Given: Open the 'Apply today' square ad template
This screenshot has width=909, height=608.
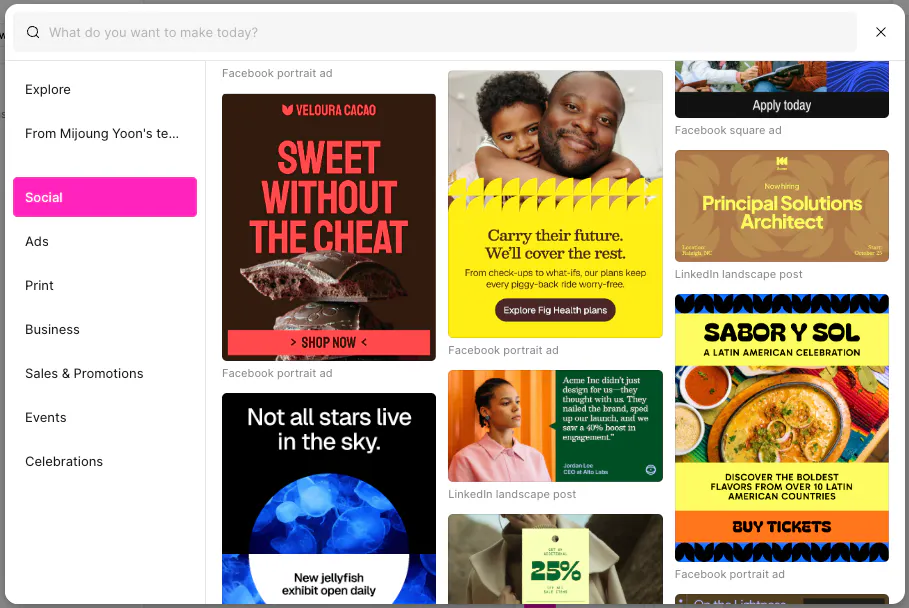Looking at the screenshot, I should coord(781,89).
